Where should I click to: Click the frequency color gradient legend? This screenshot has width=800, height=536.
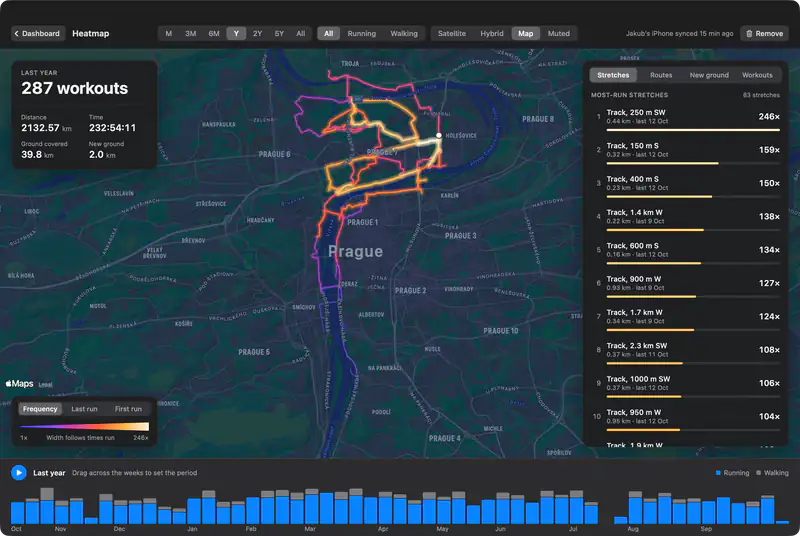pos(85,426)
